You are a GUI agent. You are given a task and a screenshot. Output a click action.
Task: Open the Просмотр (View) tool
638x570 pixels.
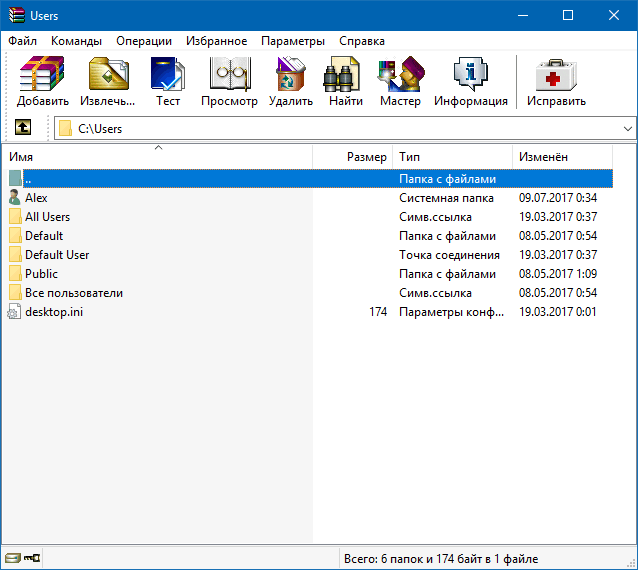click(229, 82)
